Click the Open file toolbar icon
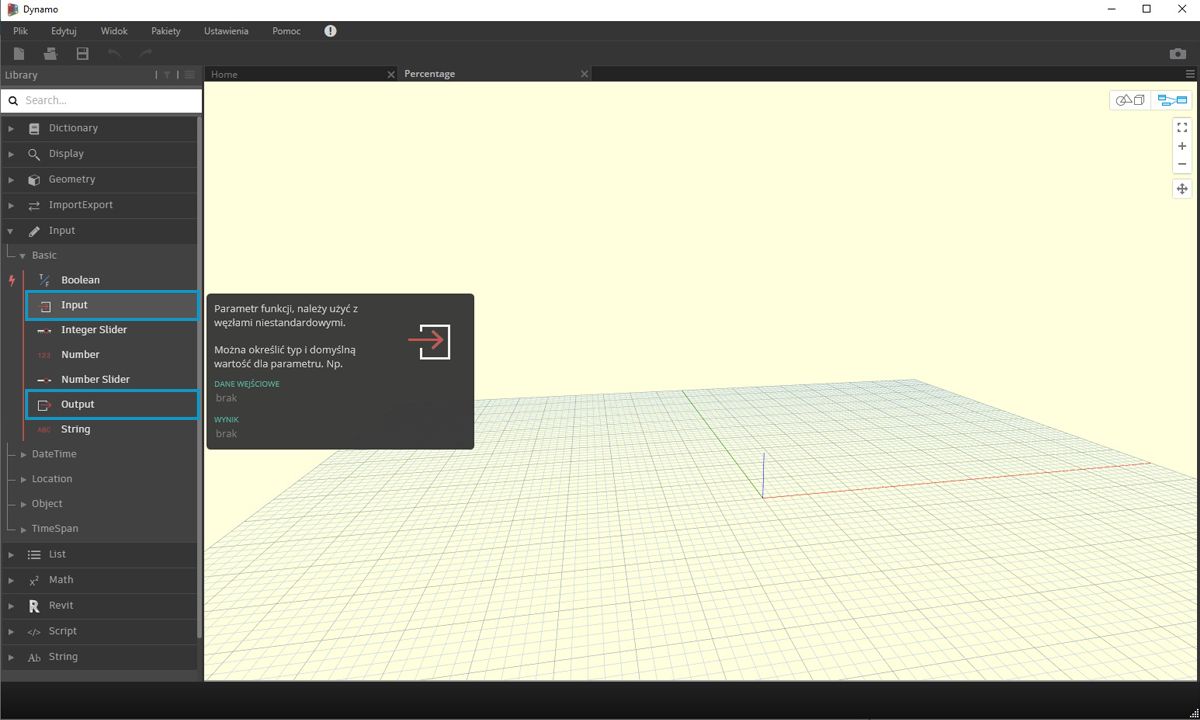The width and height of the screenshot is (1200, 720). [50, 53]
